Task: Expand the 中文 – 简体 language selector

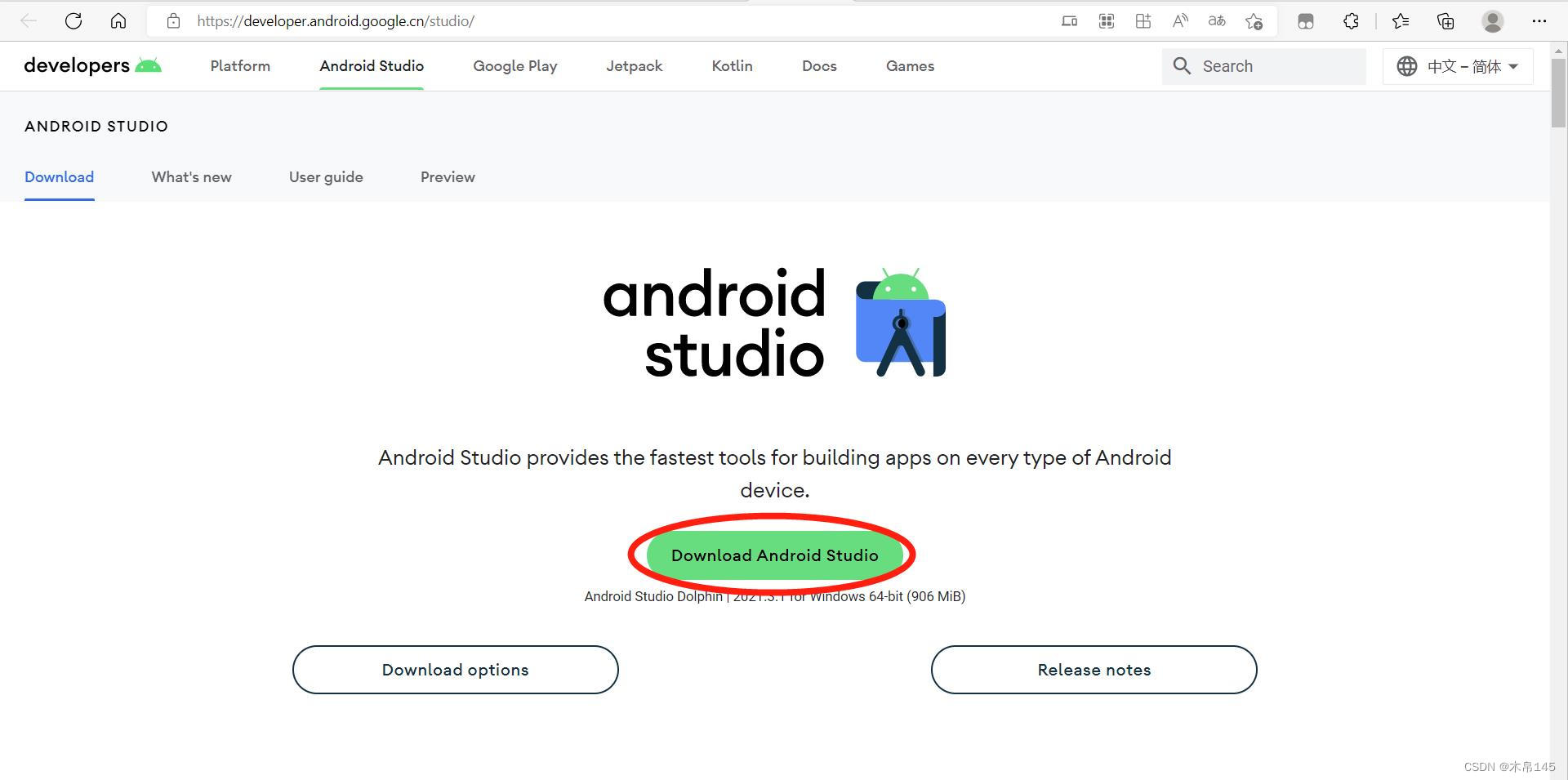Action: pos(1458,66)
